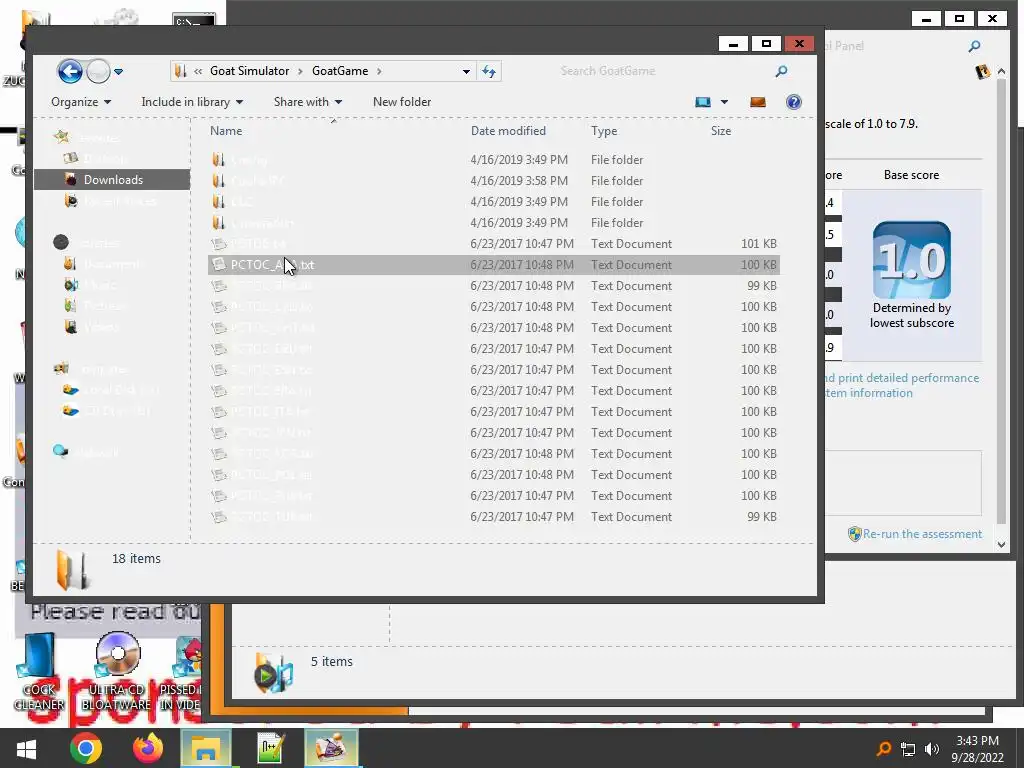The height and width of the screenshot is (768, 1024).
Task: Click the change view icon
Action: point(703,102)
